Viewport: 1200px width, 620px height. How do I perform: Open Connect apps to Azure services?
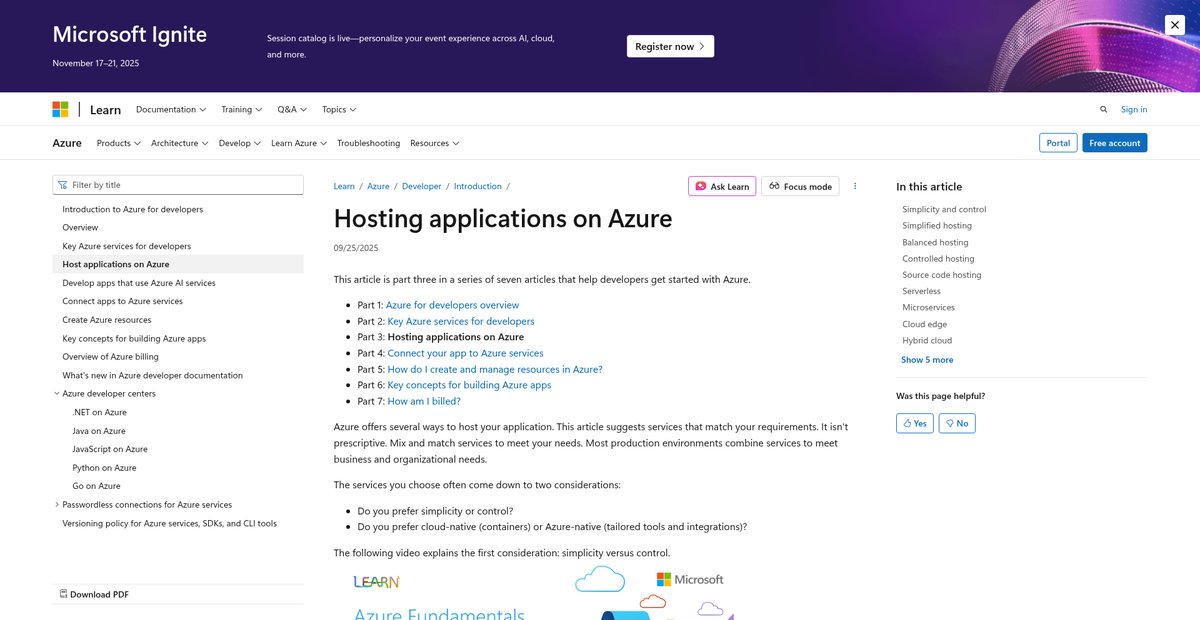pos(122,301)
